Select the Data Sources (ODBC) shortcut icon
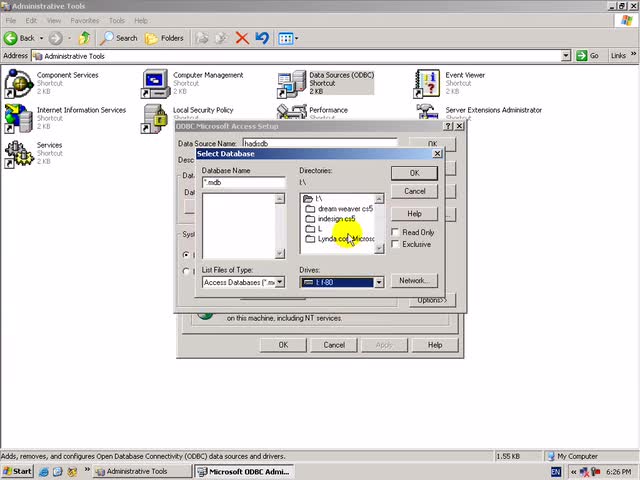640x480 pixels. (x=291, y=84)
